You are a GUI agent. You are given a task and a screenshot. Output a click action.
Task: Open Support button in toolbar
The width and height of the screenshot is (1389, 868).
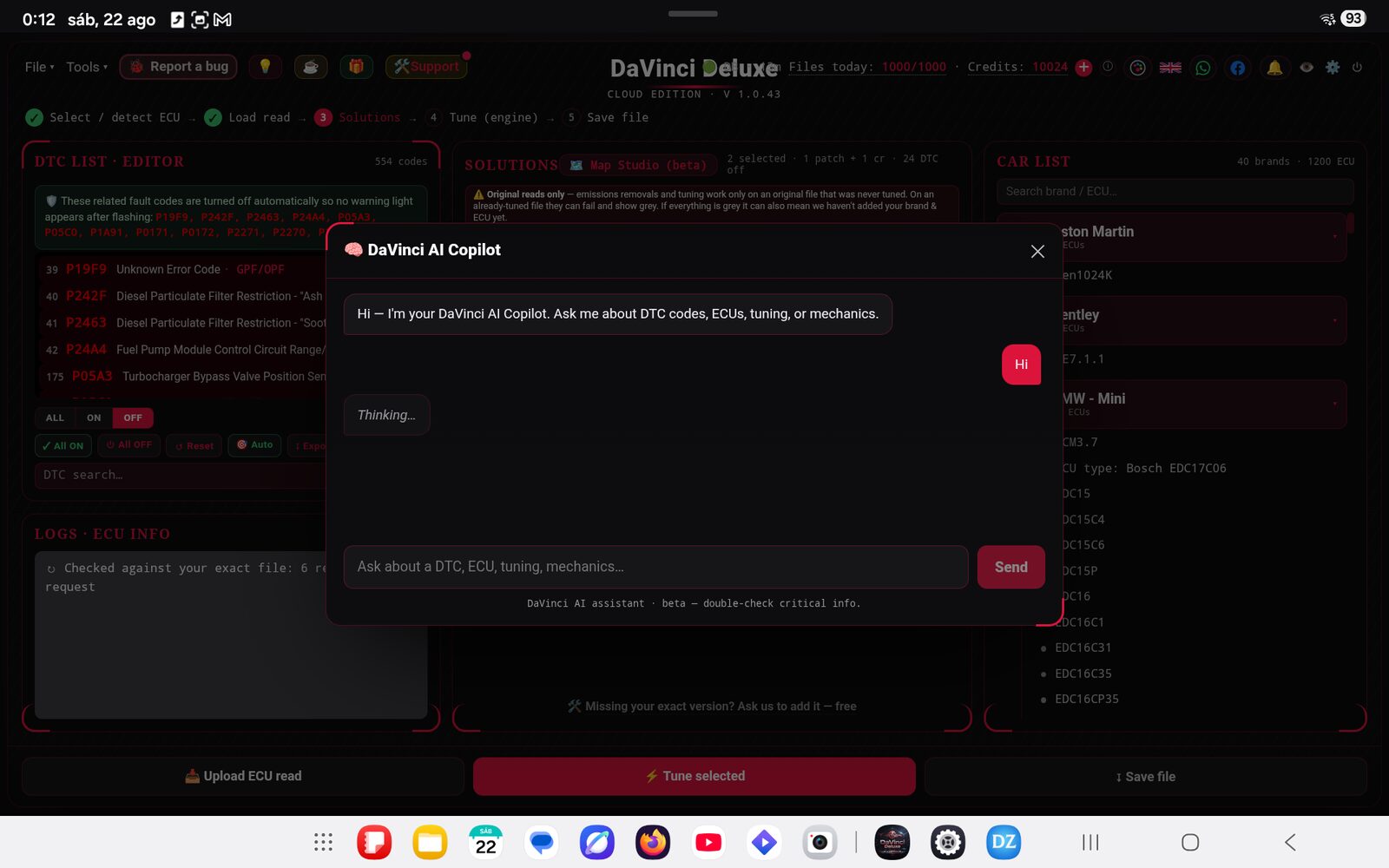(426, 67)
